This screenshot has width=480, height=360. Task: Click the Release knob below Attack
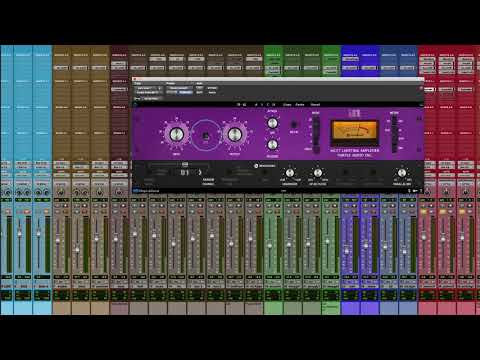[272, 144]
